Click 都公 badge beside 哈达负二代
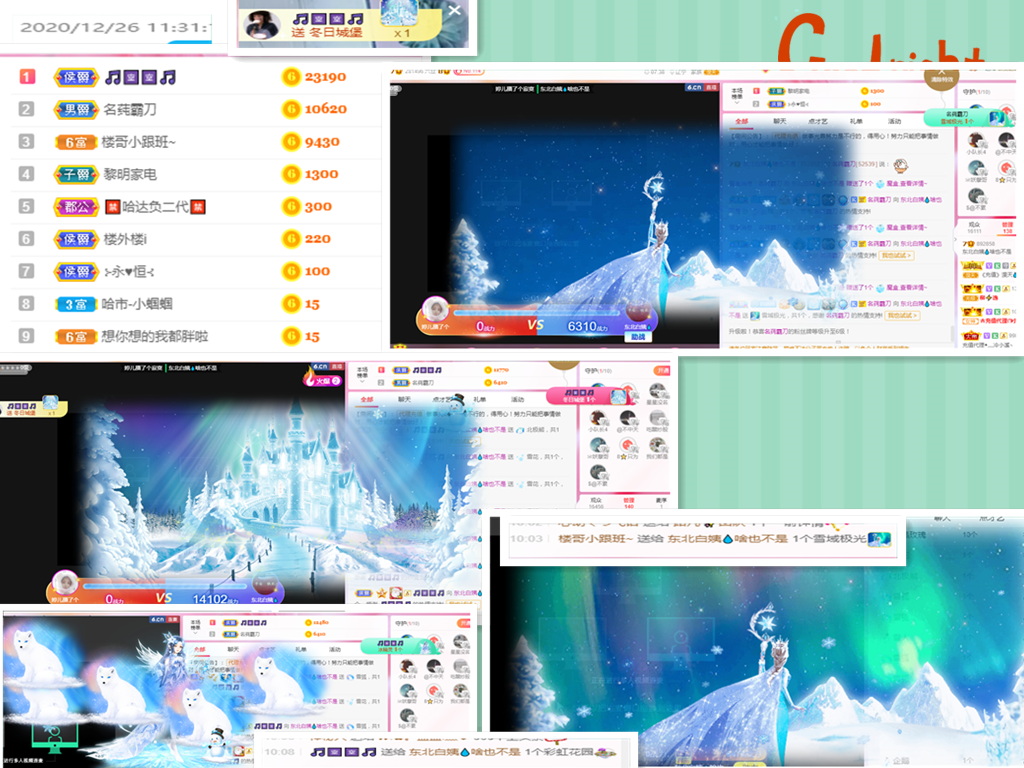This screenshot has width=1024, height=768. [x=76, y=206]
